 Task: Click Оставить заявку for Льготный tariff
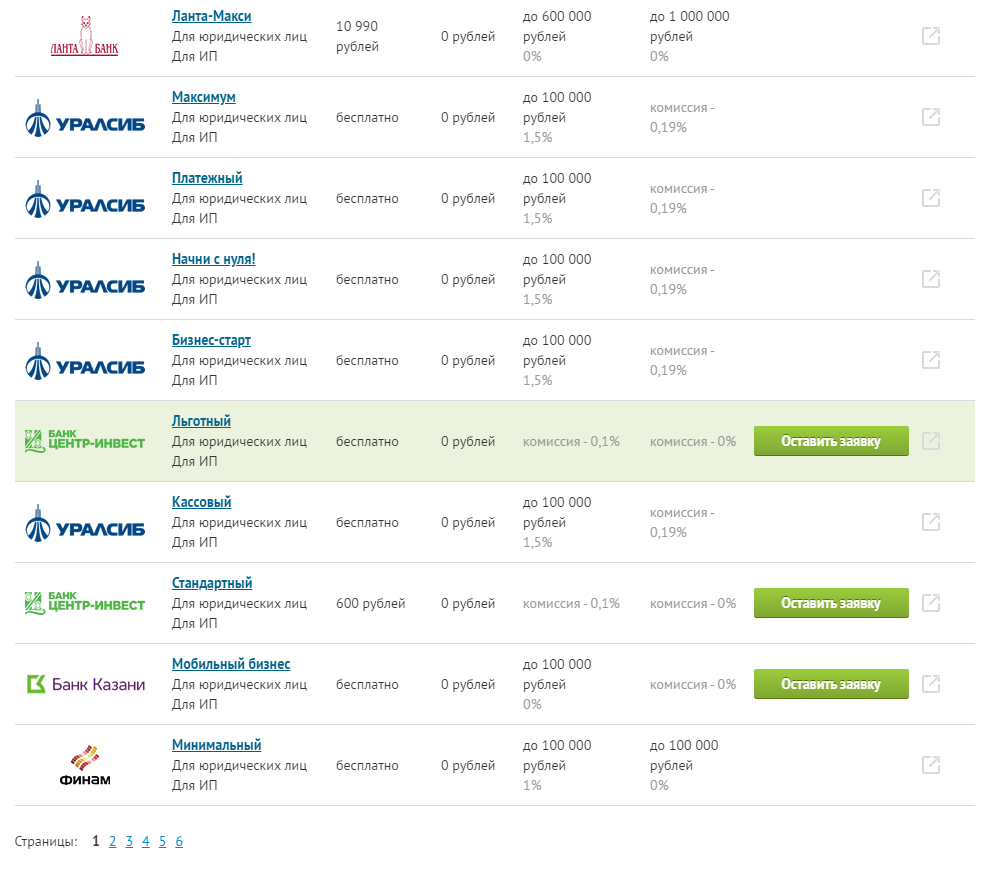[x=831, y=441]
